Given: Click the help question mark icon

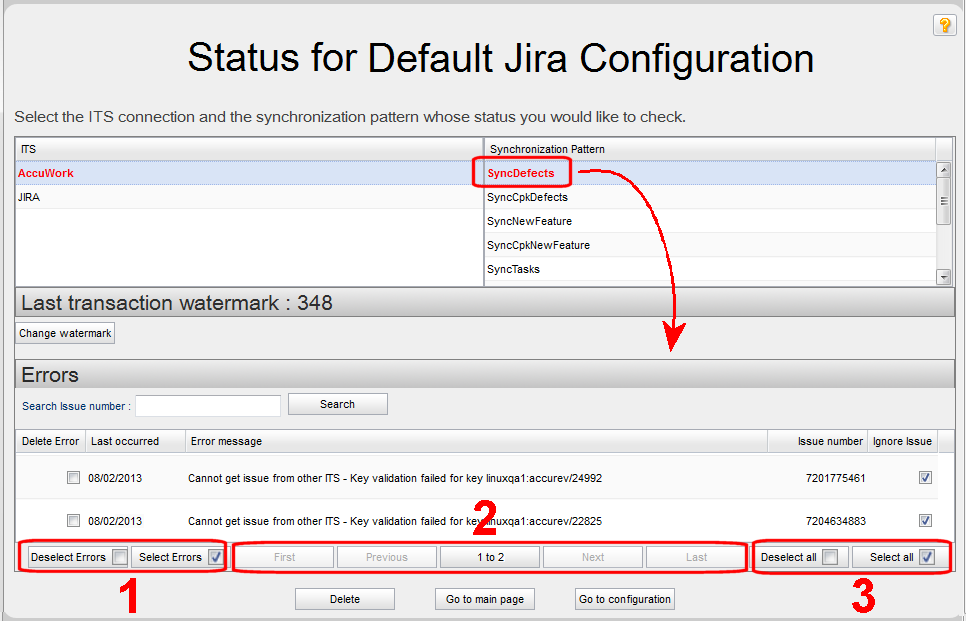Looking at the screenshot, I should (944, 26).
